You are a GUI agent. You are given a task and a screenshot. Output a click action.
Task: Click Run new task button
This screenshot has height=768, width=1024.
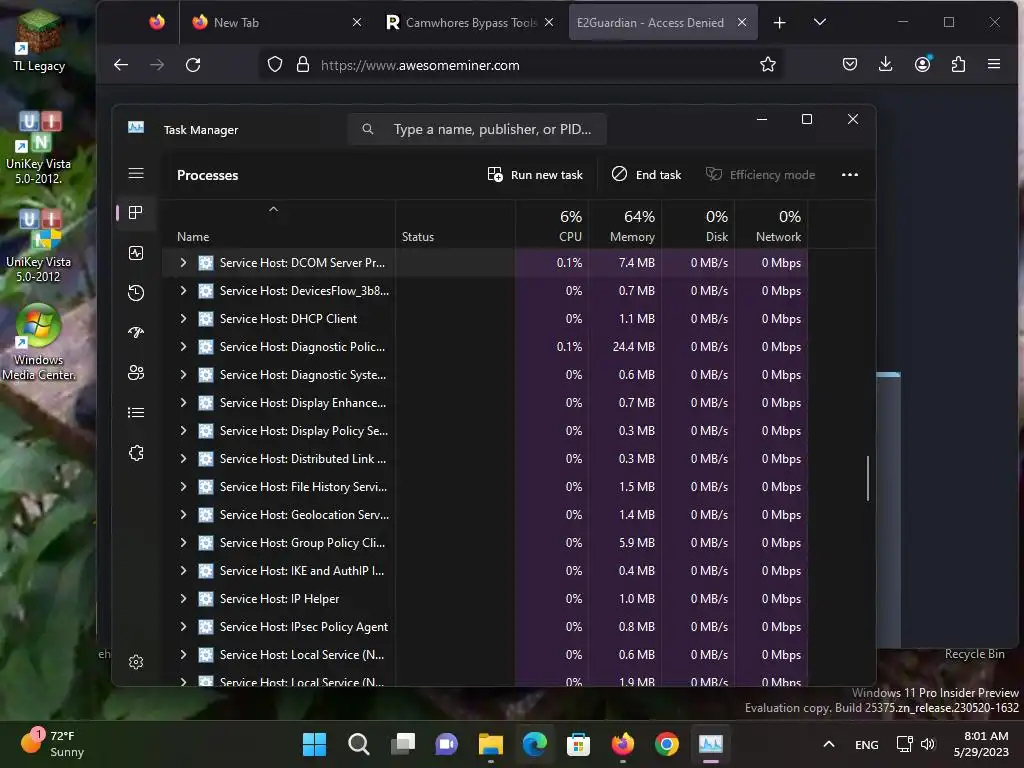[535, 175]
